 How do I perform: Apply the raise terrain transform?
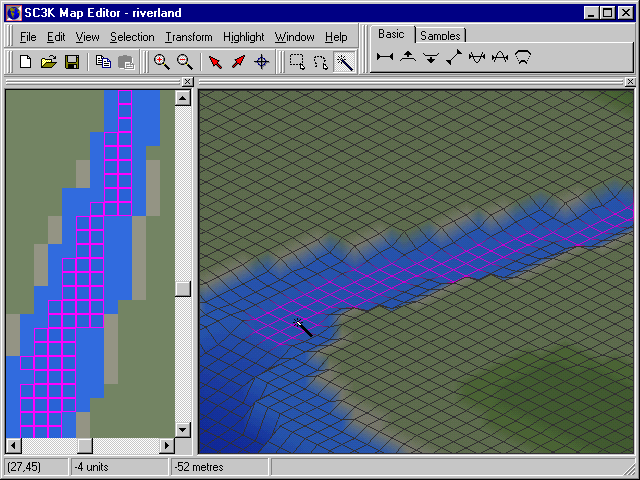coord(408,57)
